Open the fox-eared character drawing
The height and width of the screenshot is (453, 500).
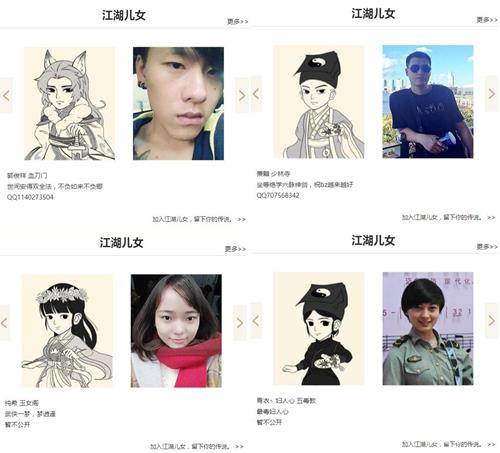[69, 103]
